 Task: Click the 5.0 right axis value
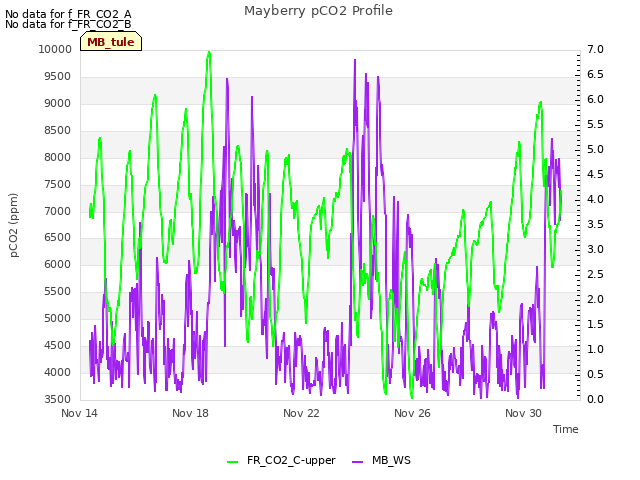595,149
